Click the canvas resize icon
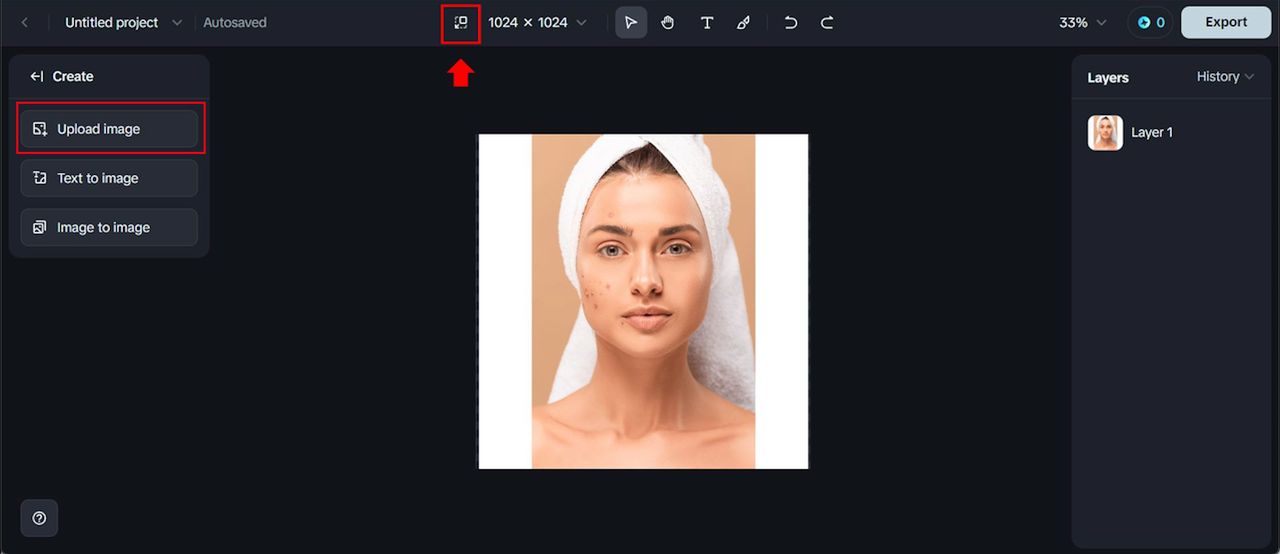1280x554 pixels. [x=460, y=22]
